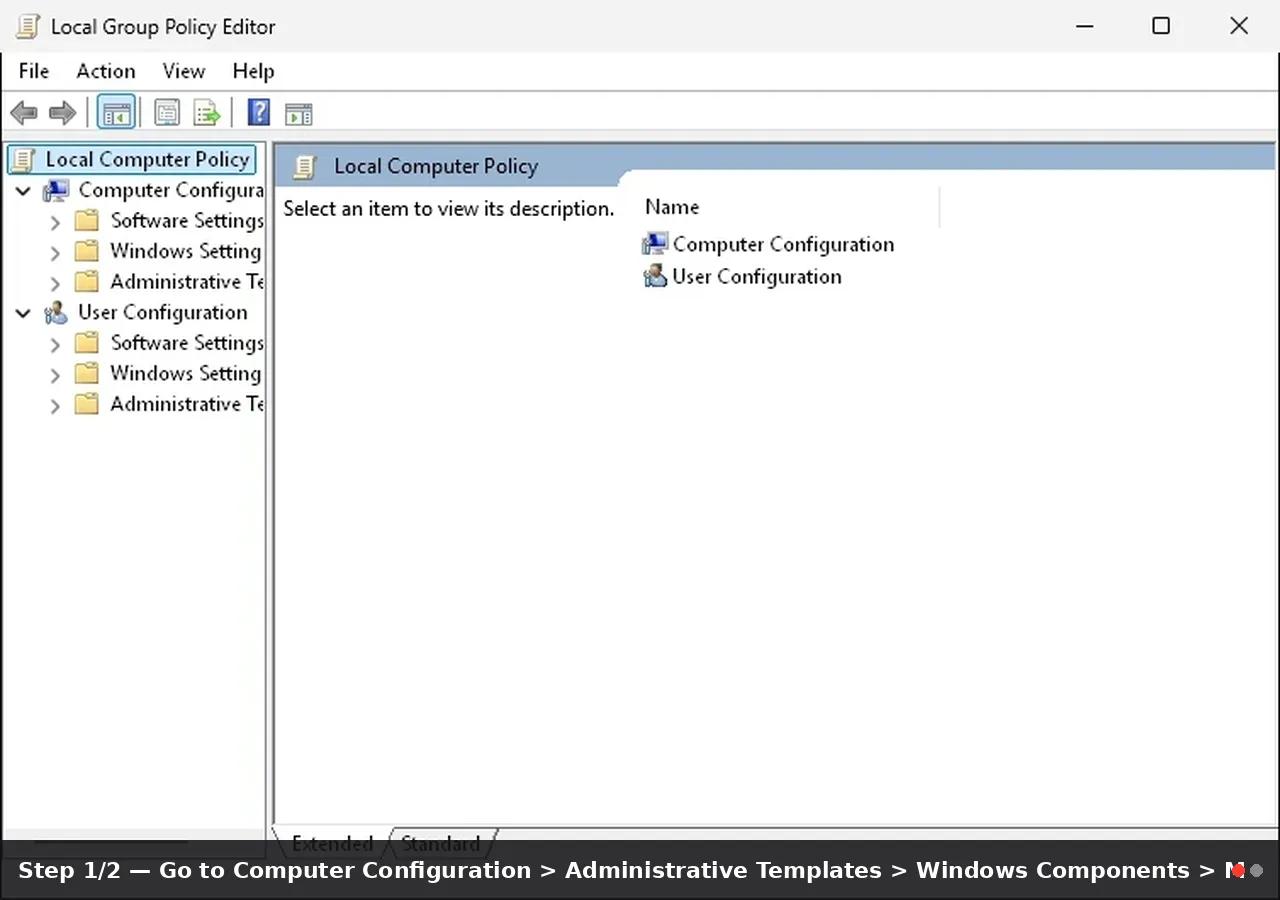The height and width of the screenshot is (900, 1280).
Task: Click the Computer Configuration icon in the Name list
Action: tap(655, 244)
